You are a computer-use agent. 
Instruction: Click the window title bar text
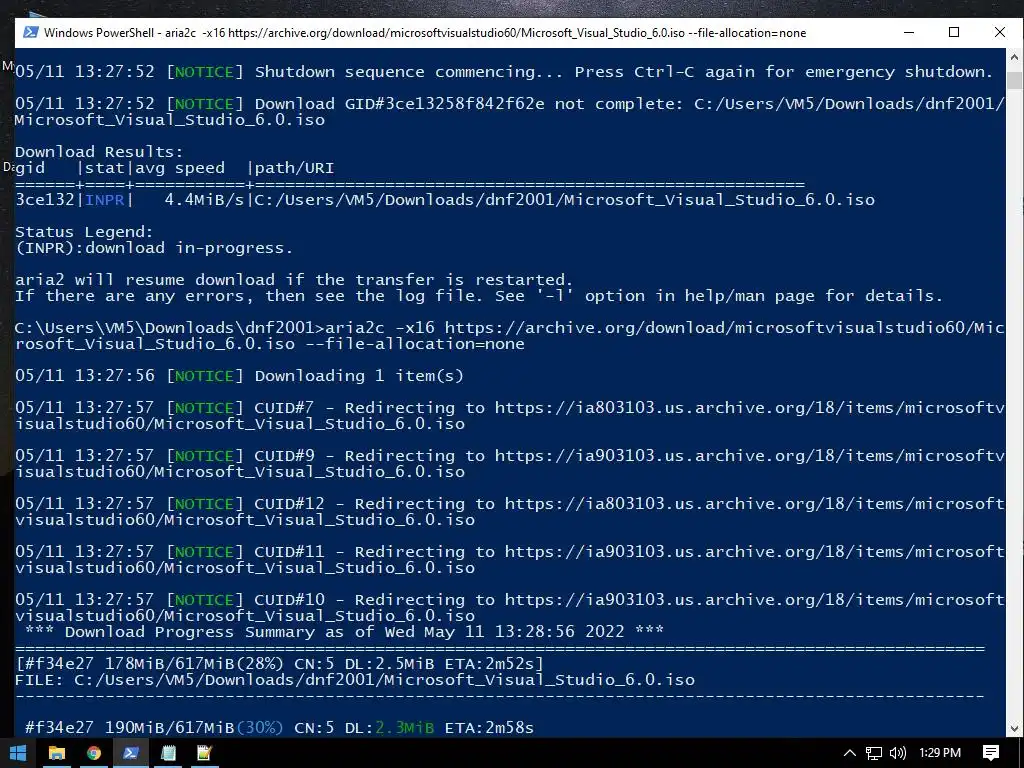[425, 33]
